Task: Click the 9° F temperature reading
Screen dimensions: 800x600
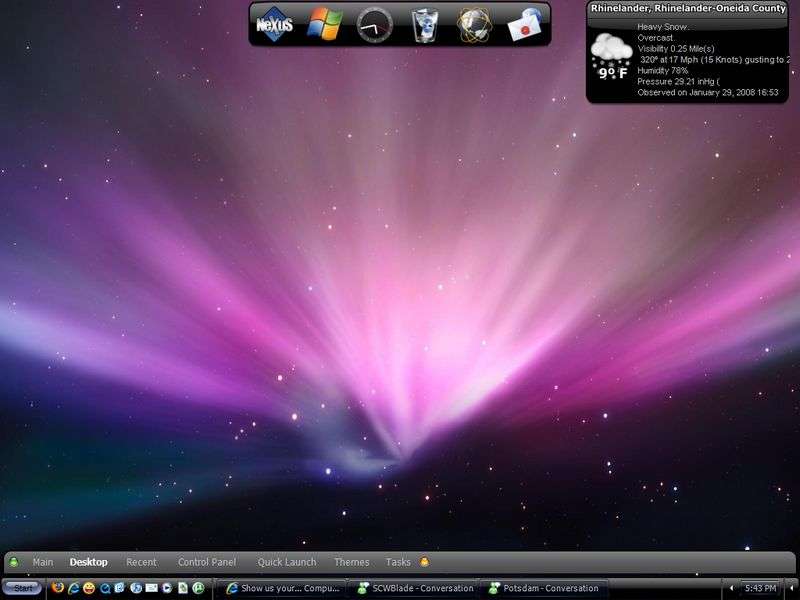Action: [x=613, y=73]
